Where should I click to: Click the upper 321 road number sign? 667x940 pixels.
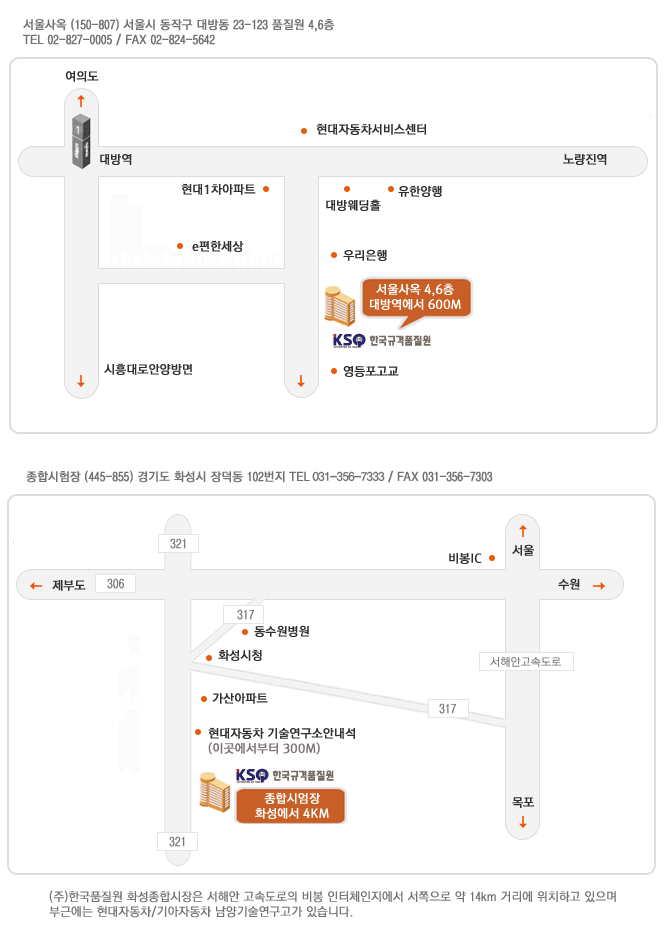tap(178, 544)
